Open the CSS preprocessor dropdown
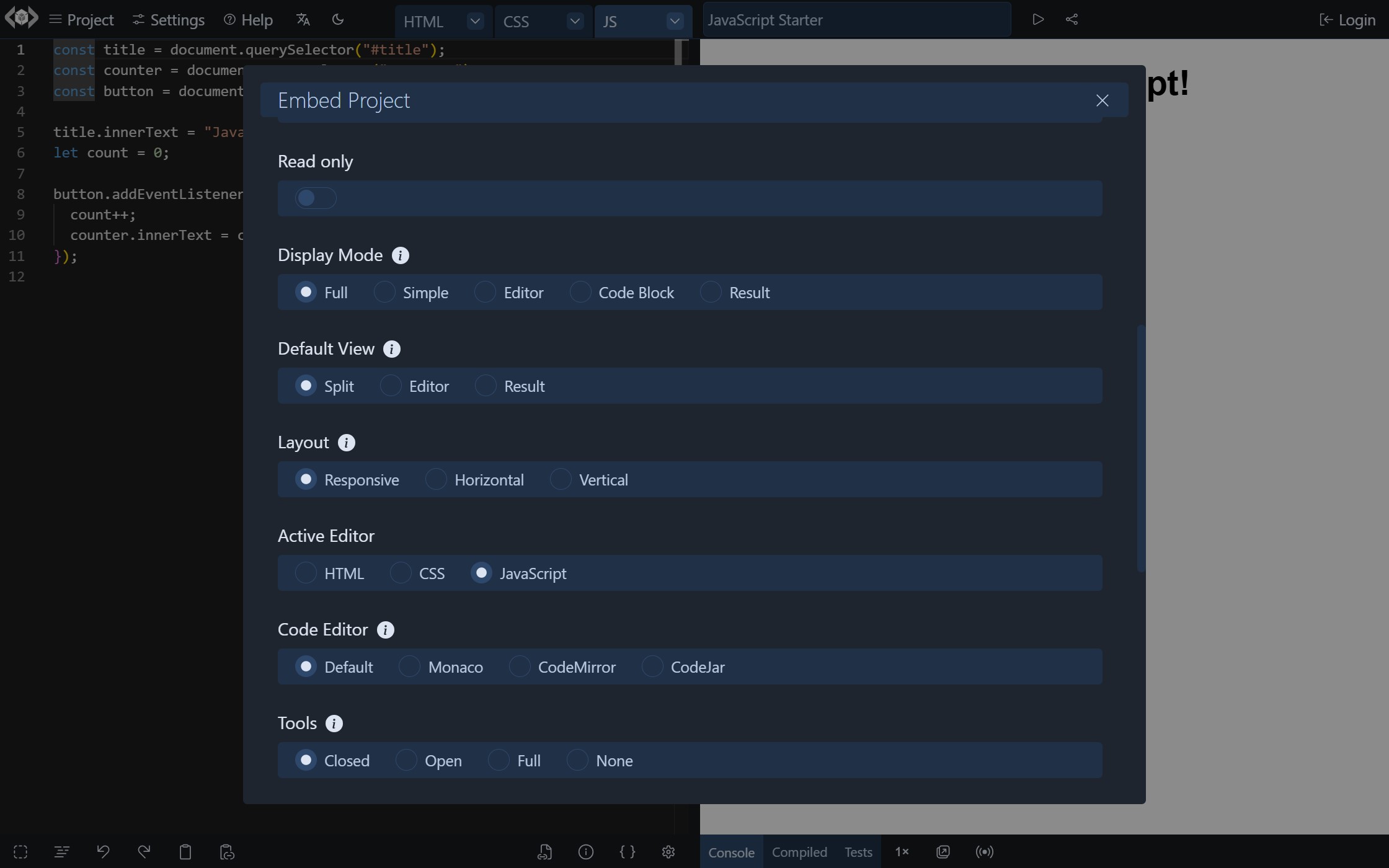 [574, 21]
